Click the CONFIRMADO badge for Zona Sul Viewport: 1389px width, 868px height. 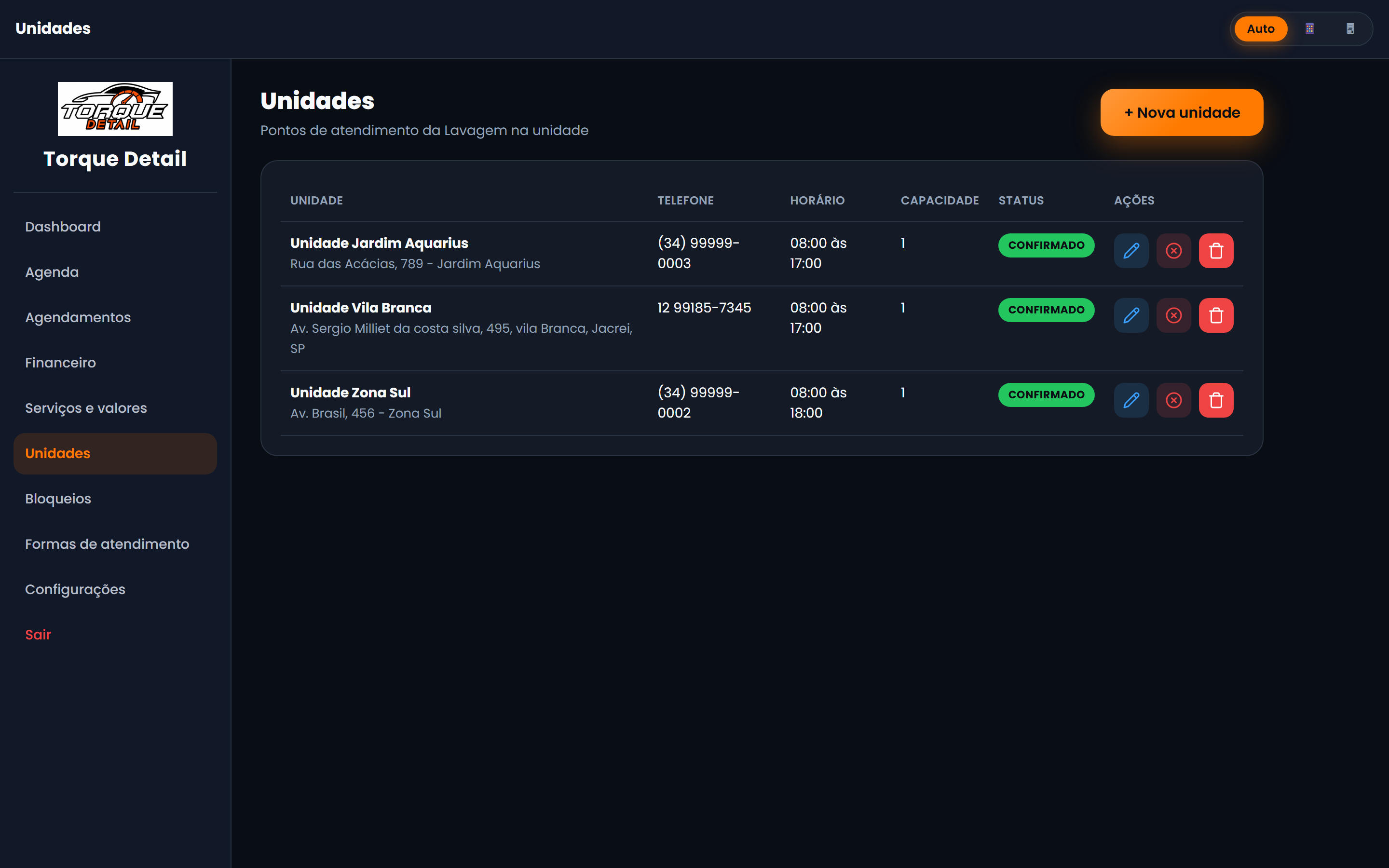(x=1046, y=394)
